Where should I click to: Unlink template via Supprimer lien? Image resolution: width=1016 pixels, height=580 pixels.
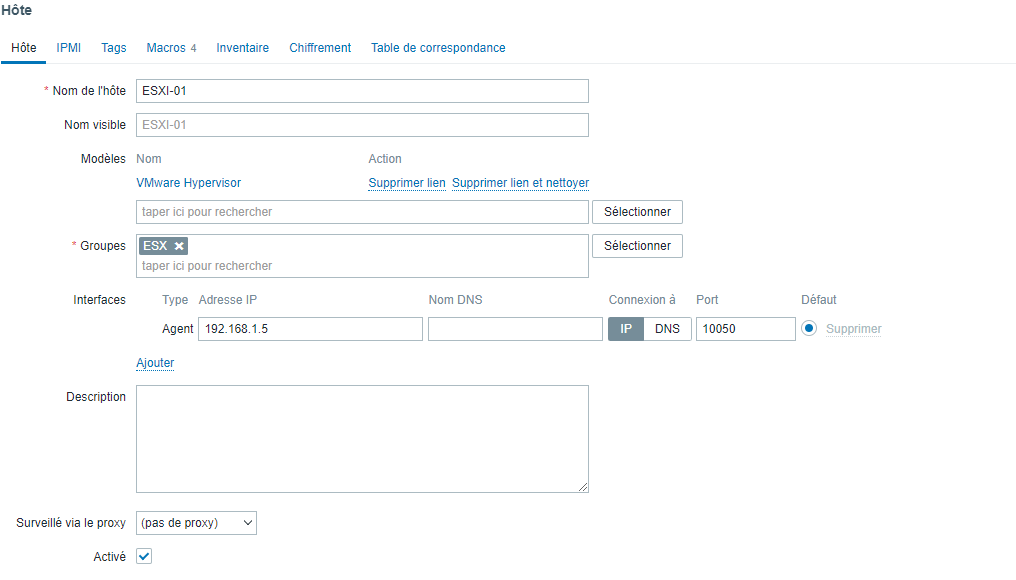[x=406, y=183]
